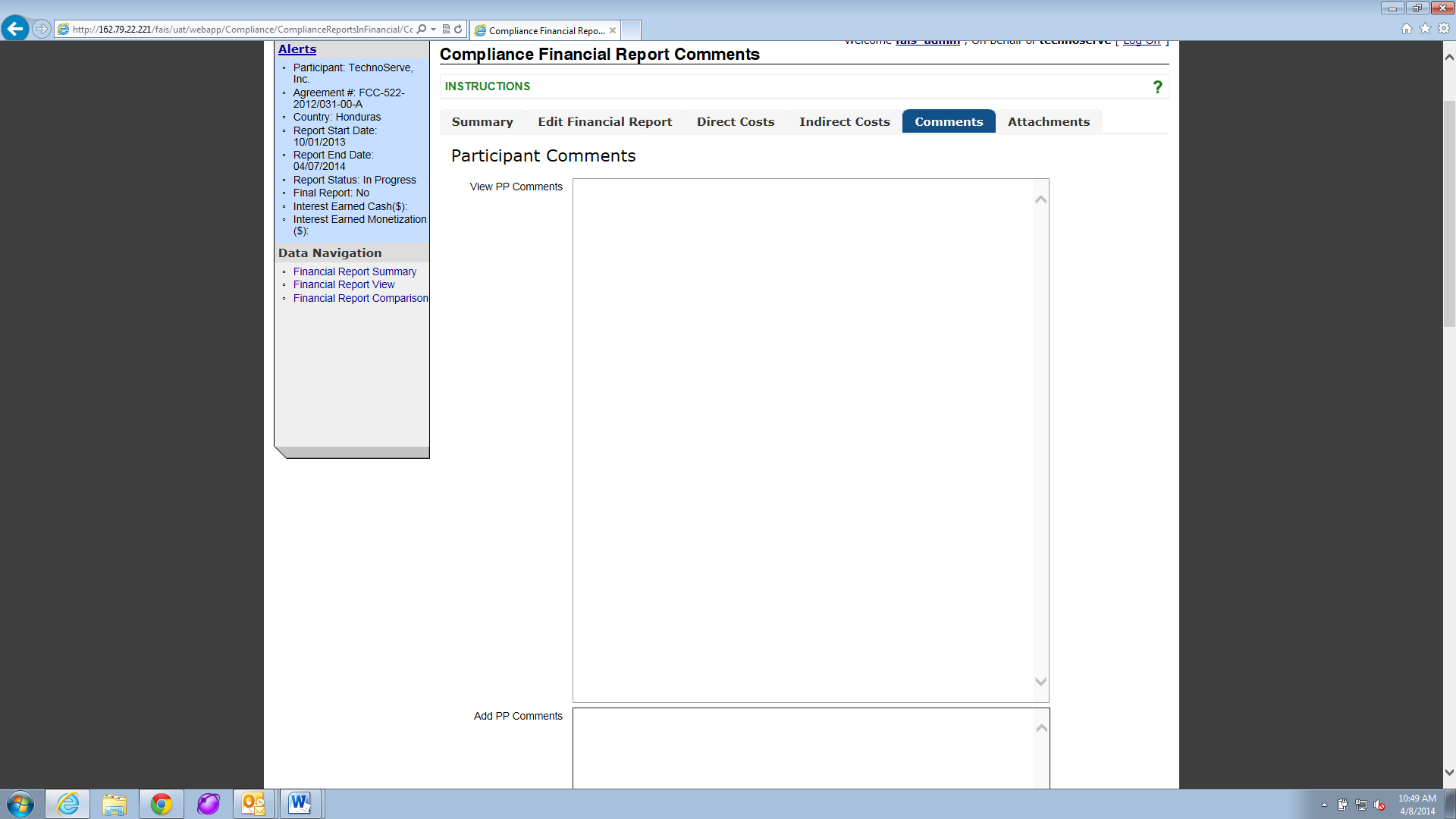Click the browser refresh icon
Screen dimensions: 1456x819
click(x=458, y=30)
